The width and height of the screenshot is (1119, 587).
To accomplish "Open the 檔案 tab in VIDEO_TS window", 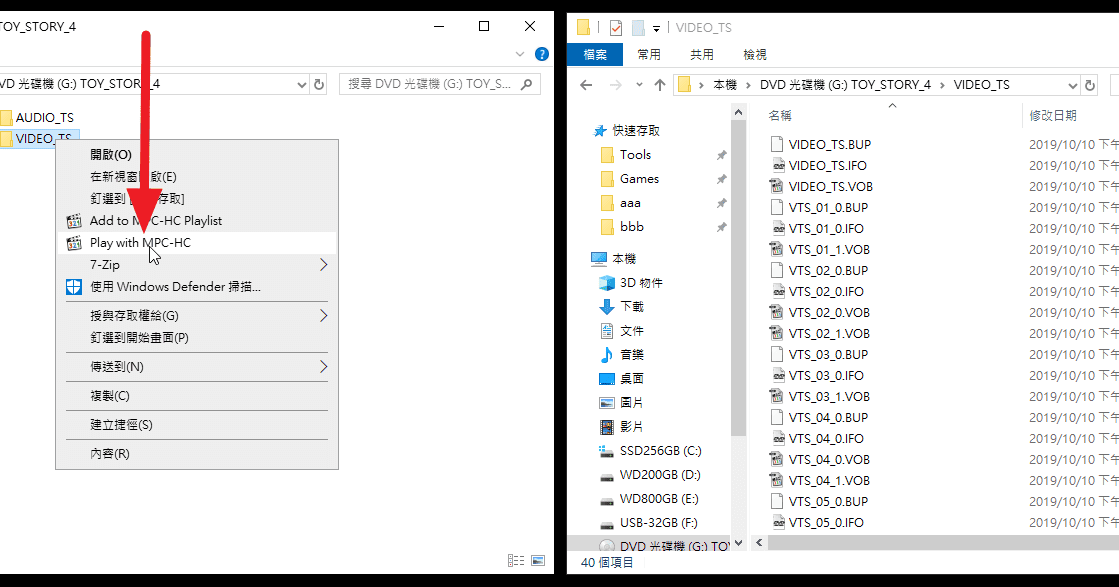I will [x=594, y=54].
